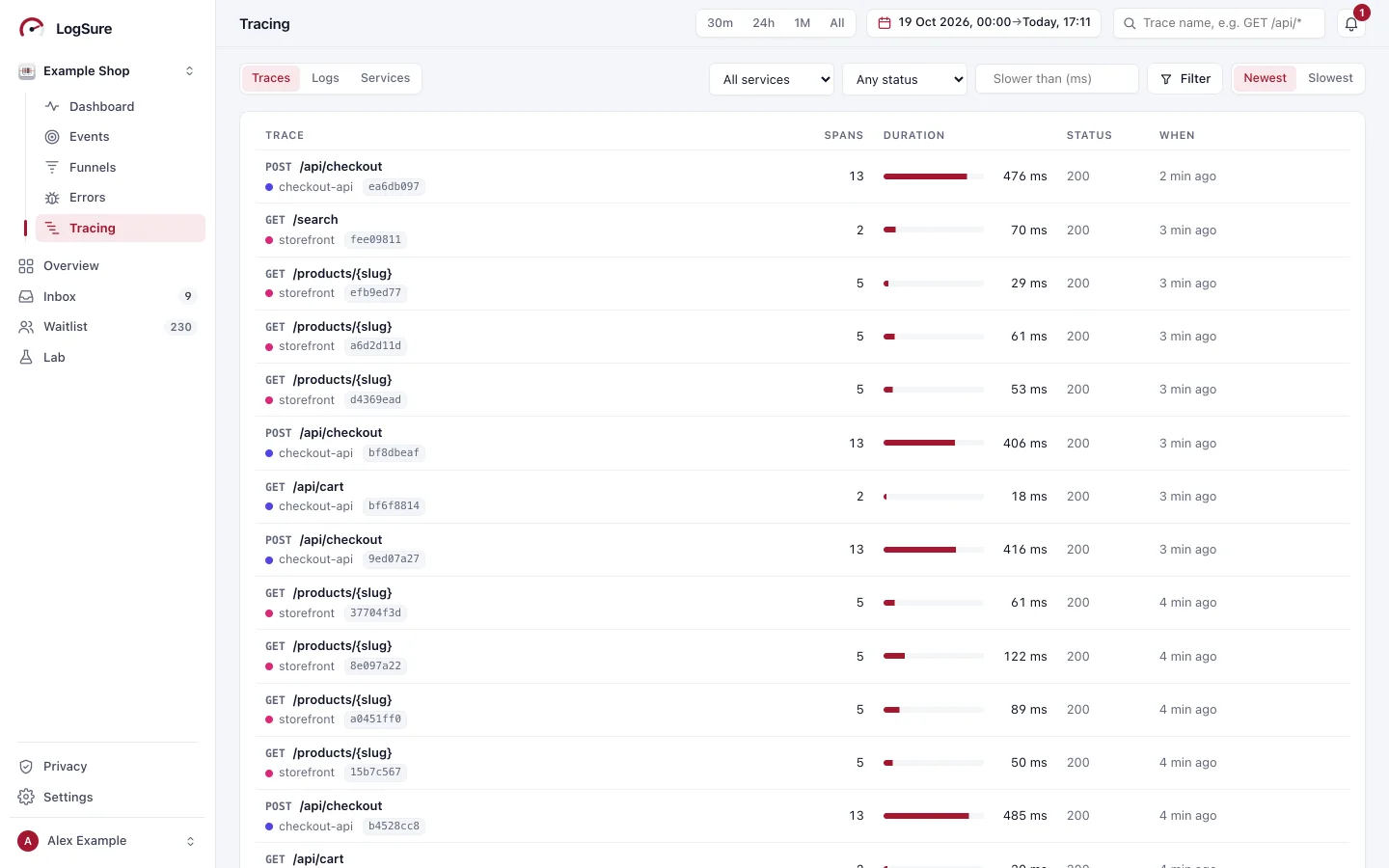Click the Waitlist 230 count badge
Image resolution: width=1389 pixels, height=868 pixels.
181,327
